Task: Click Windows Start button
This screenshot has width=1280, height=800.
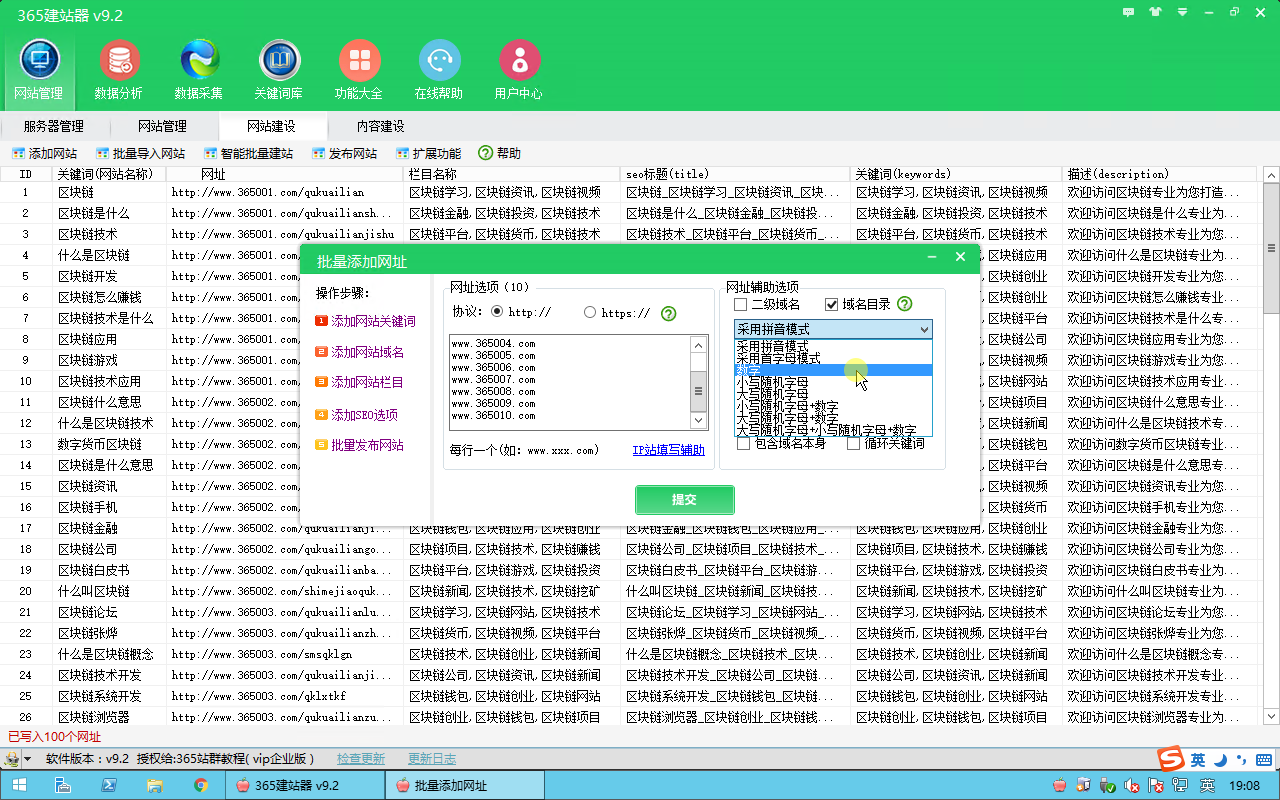Action: tap(19, 786)
